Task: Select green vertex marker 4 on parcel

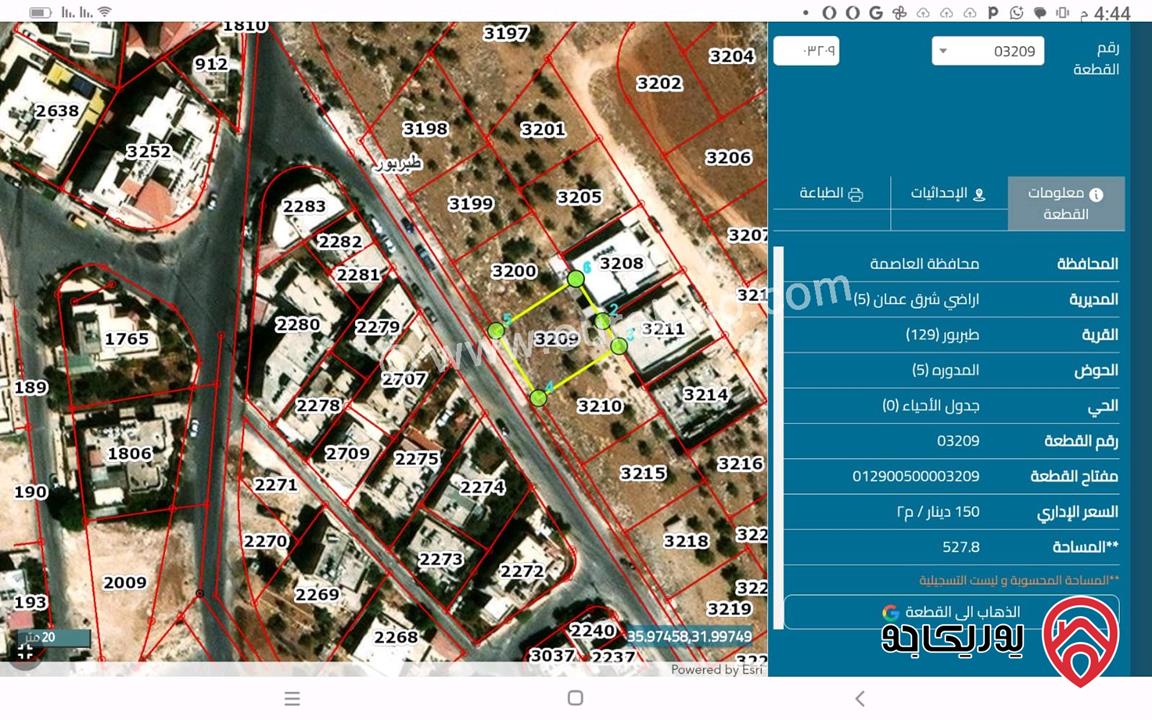Action: click(538, 397)
